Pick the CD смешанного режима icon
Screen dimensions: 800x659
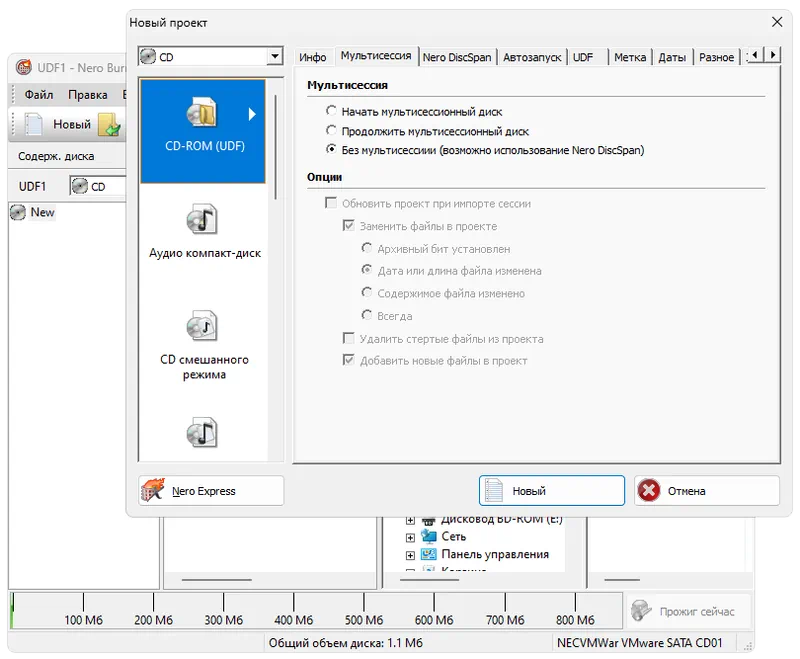click(x=202, y=325)
